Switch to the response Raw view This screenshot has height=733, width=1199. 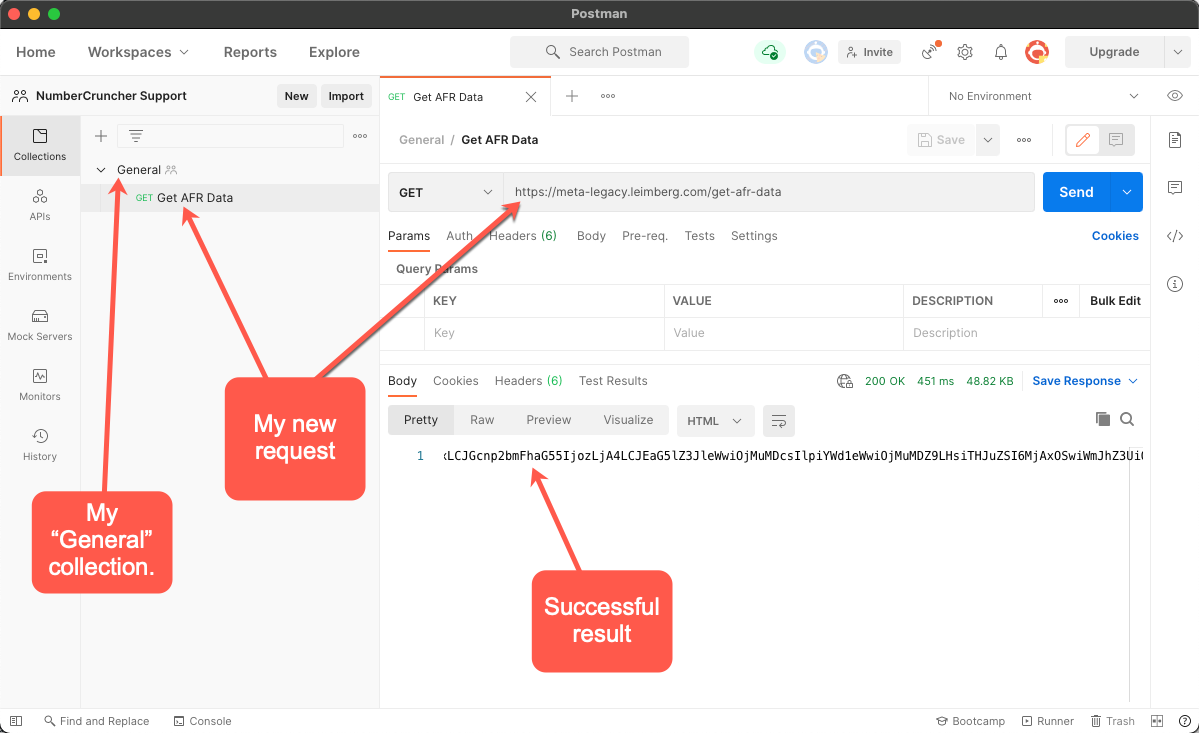tap(482, 420)
